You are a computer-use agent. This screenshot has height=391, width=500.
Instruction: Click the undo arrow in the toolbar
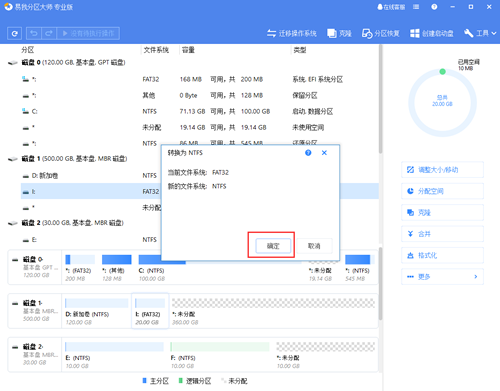(34, 33)
